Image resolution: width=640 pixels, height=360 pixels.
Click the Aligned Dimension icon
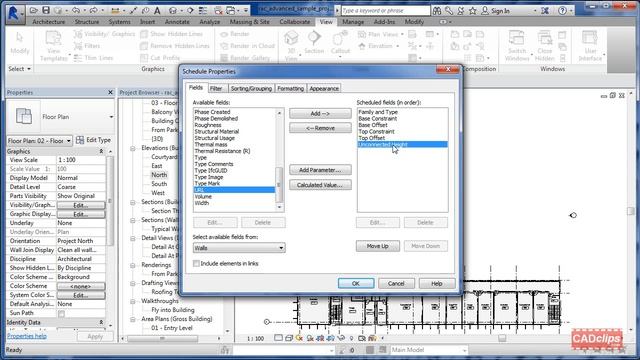(133, 10)
